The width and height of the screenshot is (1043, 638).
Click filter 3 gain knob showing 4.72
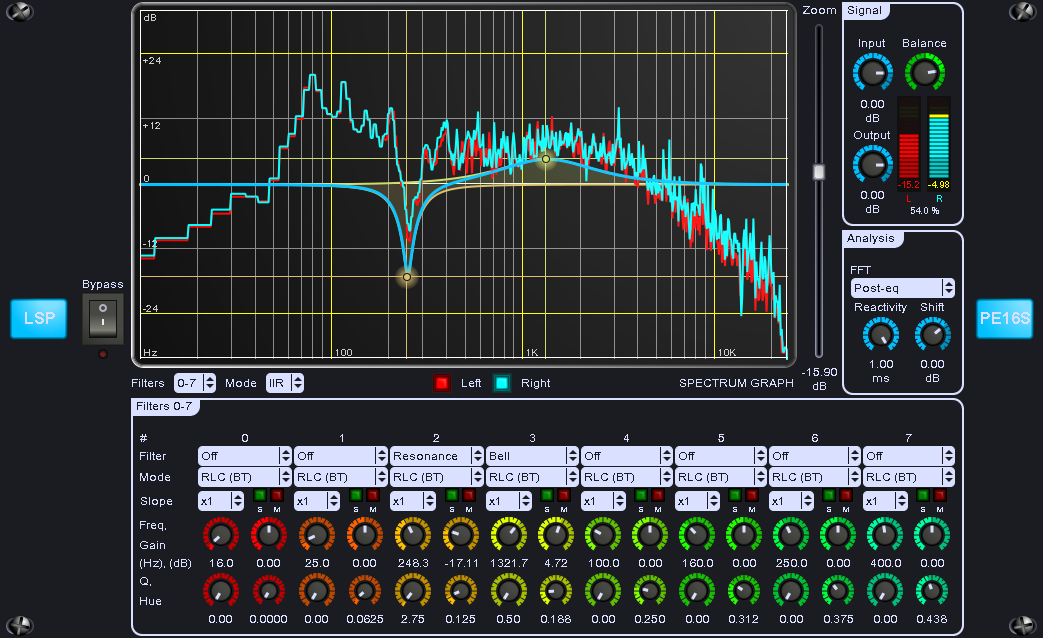click(556, 536)
